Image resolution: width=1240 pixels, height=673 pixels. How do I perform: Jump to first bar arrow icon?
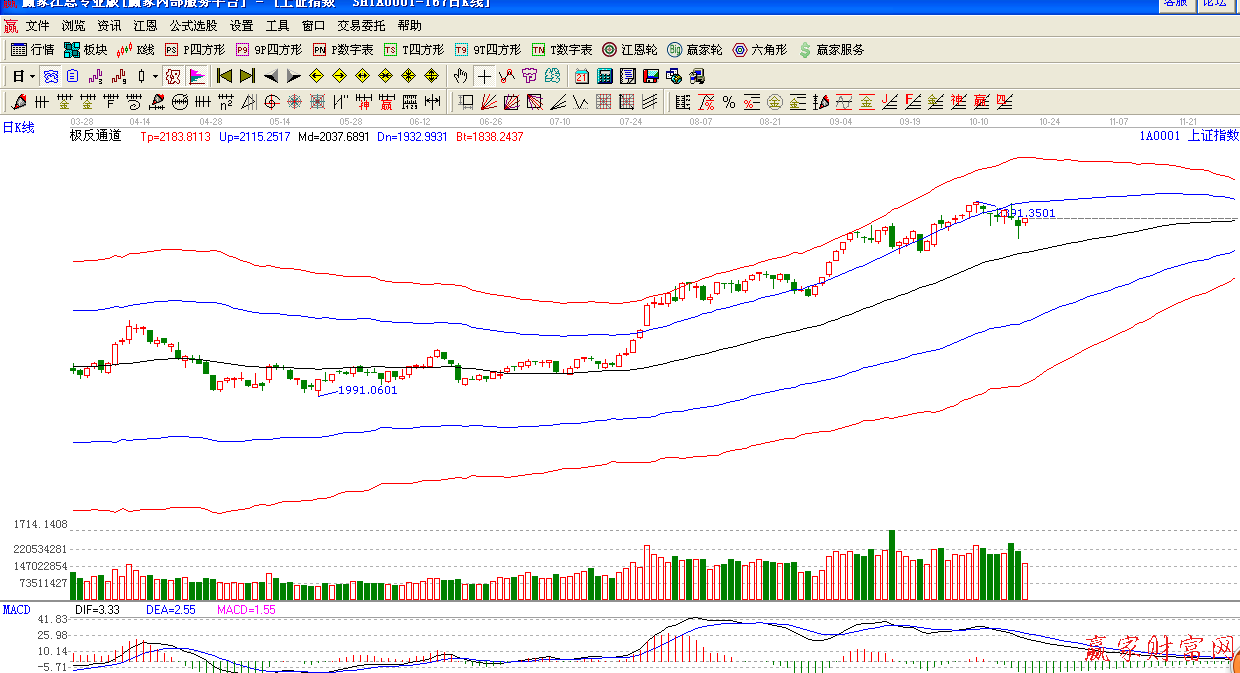point(224,76)
